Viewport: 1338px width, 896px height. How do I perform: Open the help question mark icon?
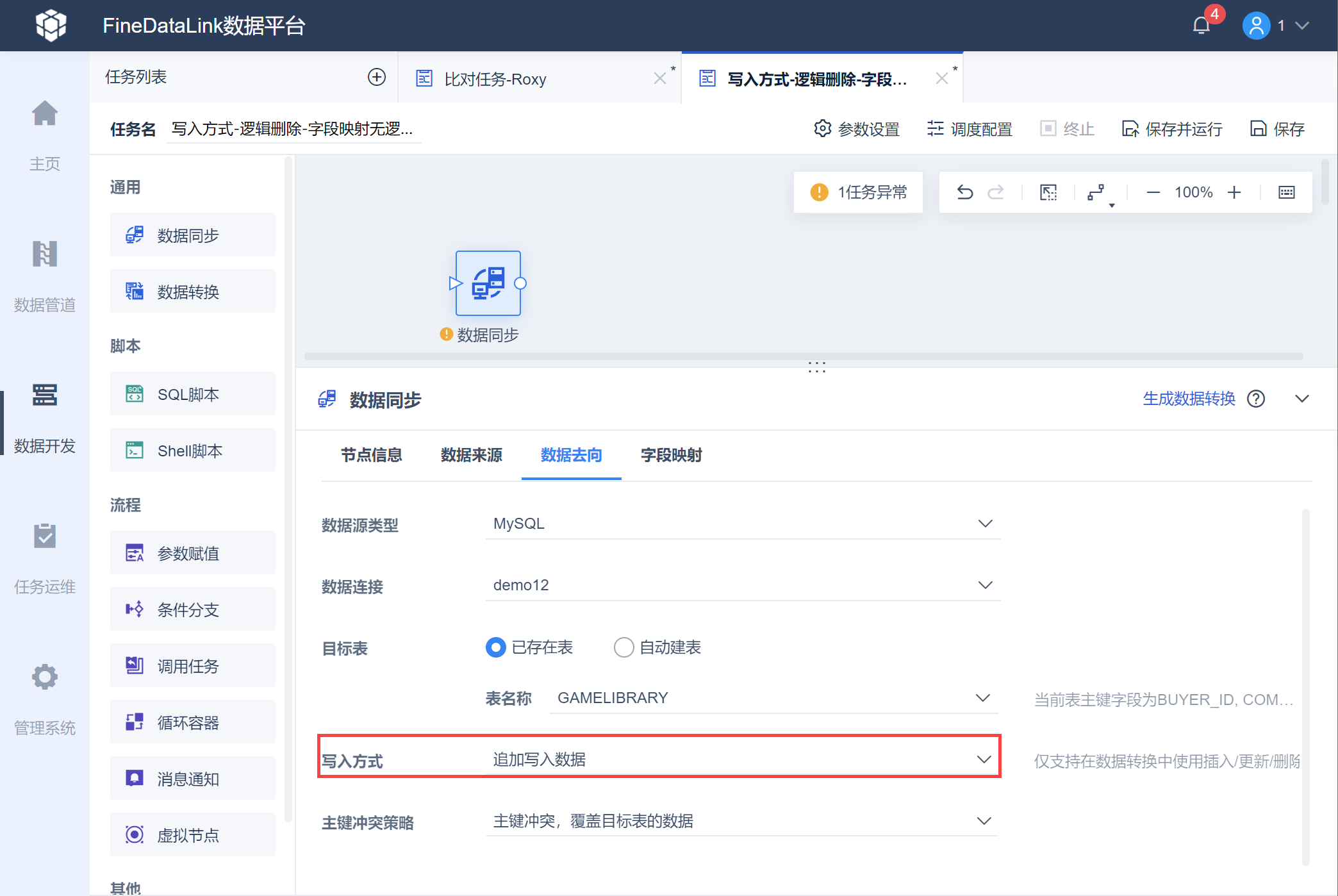pos(1256,399)
